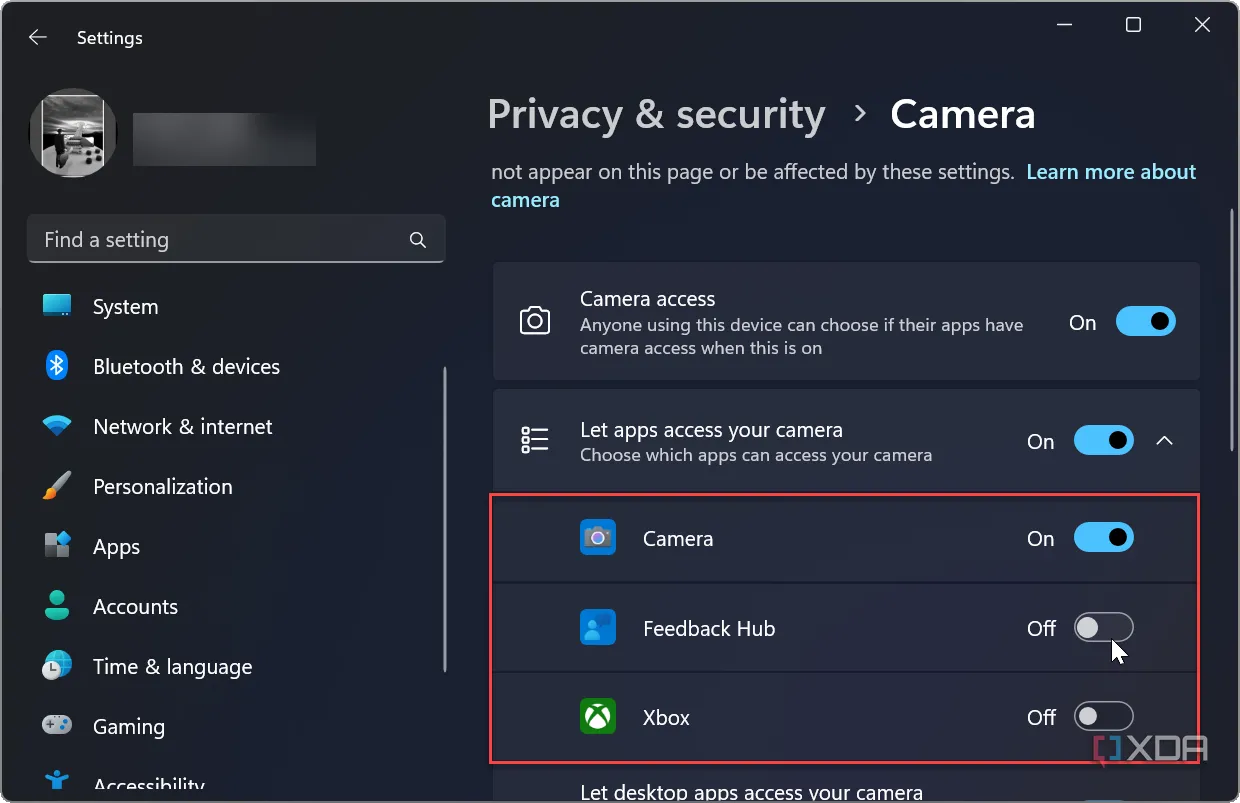This screenshot has width=1240, height=803.
Task: Disable camera access for Camera app
Action: click(x=1103, y=538)
